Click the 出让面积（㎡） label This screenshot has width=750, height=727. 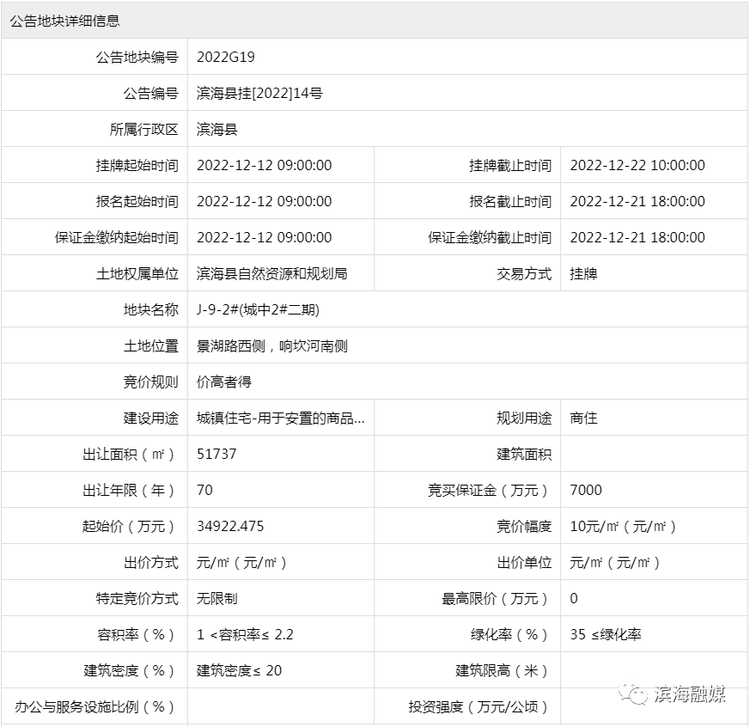click(129, 454)
